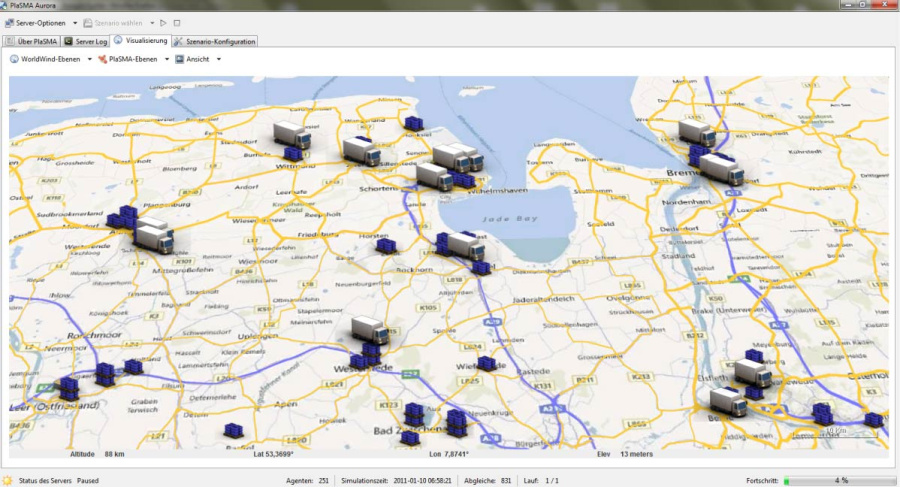Viewport: 900px width, 487px height.
Task: Switch to the Szenario-Konfiguration tab
Action: point(215,41)
